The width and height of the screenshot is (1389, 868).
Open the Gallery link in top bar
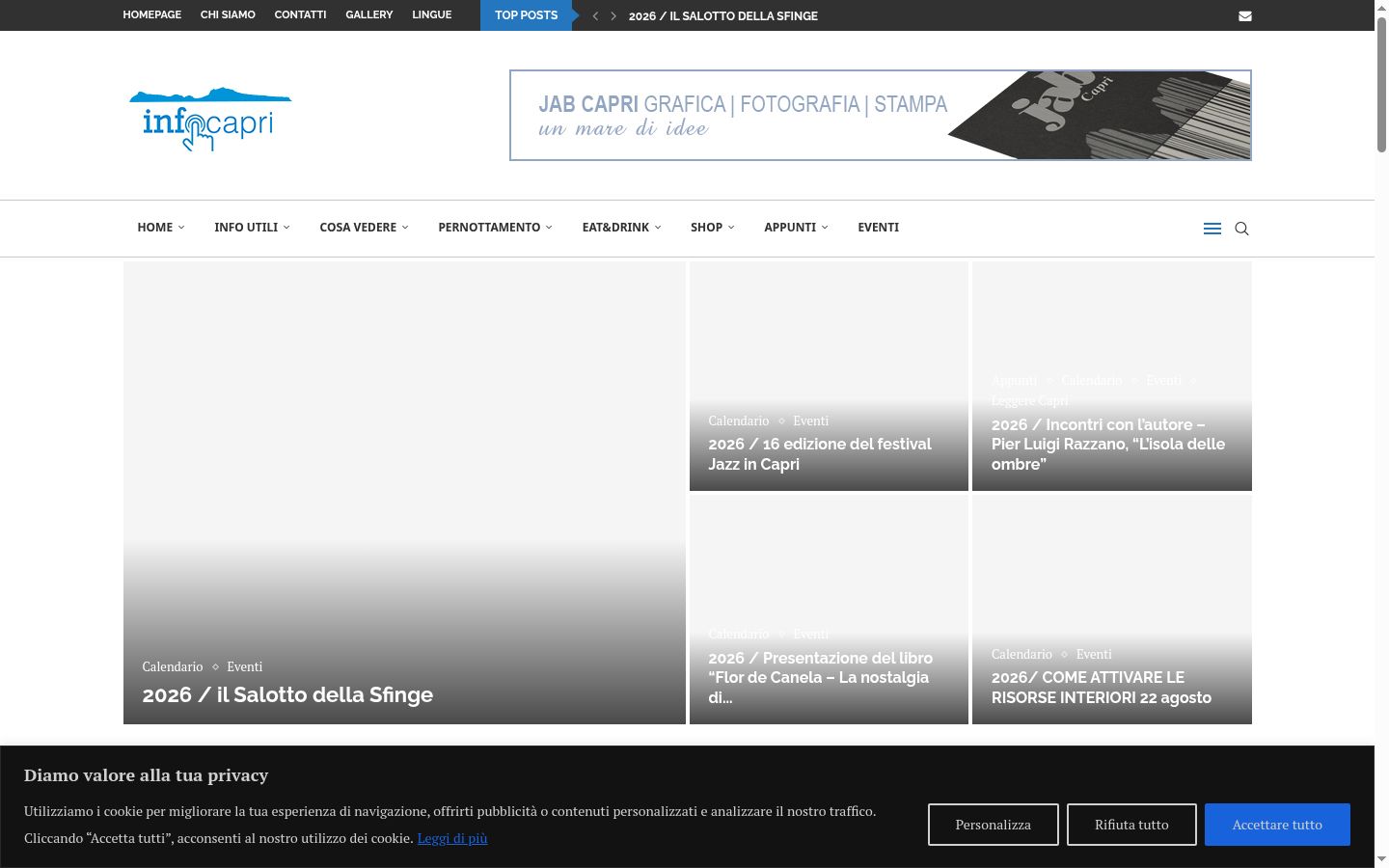click(369, 15)
